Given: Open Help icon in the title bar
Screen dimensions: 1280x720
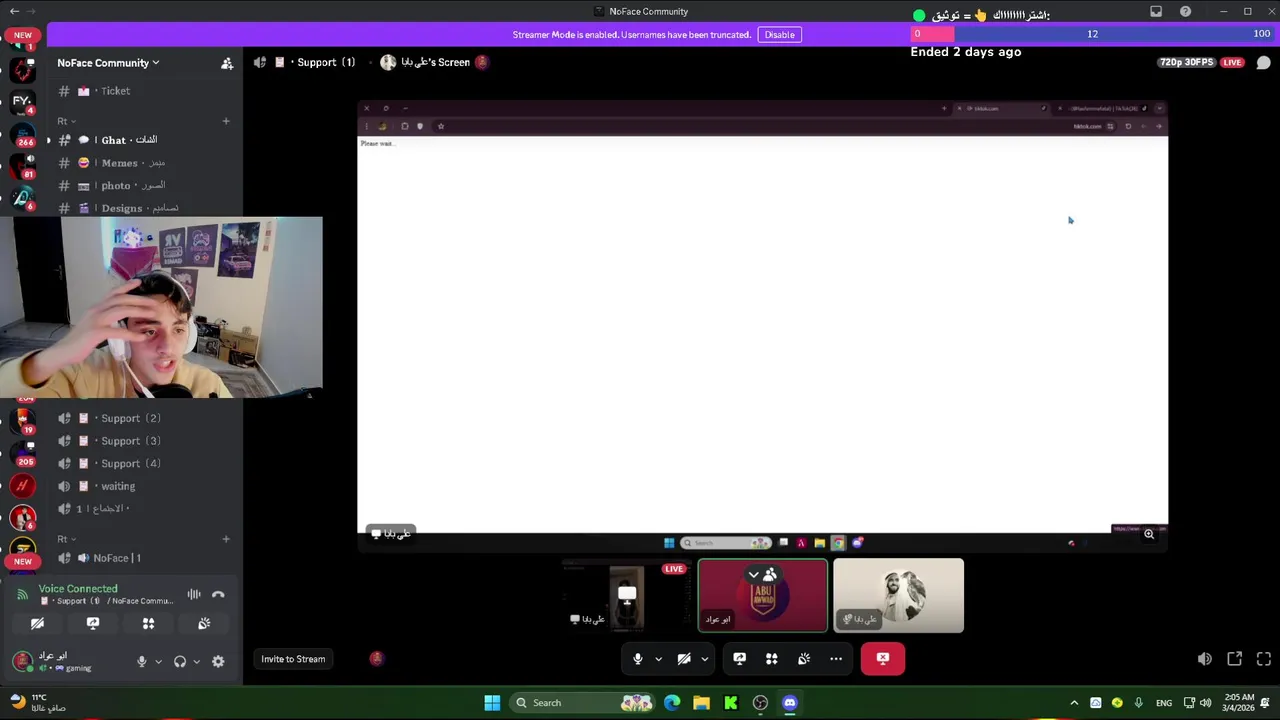Looking at the screenshot, I should pos(1185,12).
